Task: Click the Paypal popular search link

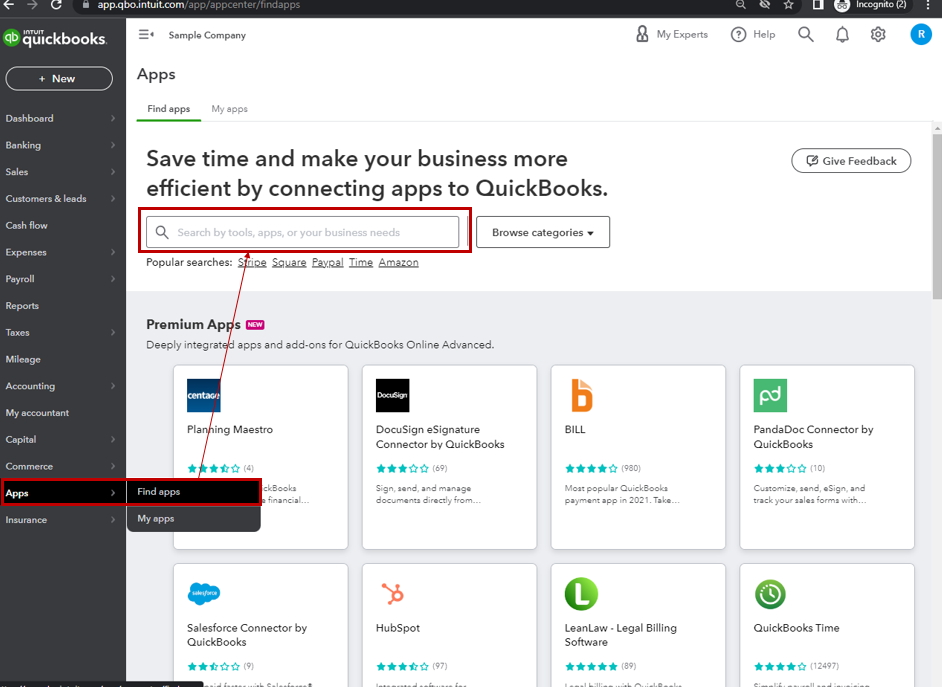Action: [x=327, y=262]
